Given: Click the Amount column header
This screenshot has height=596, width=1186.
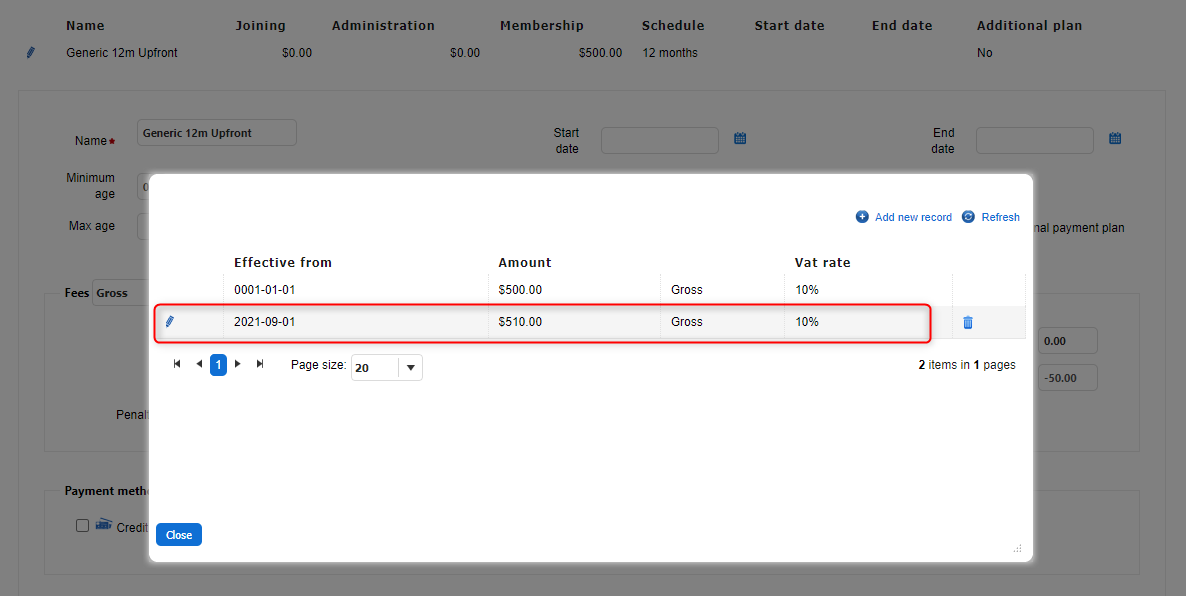Looking at the screenshot, I should click(x=525, y=263).
